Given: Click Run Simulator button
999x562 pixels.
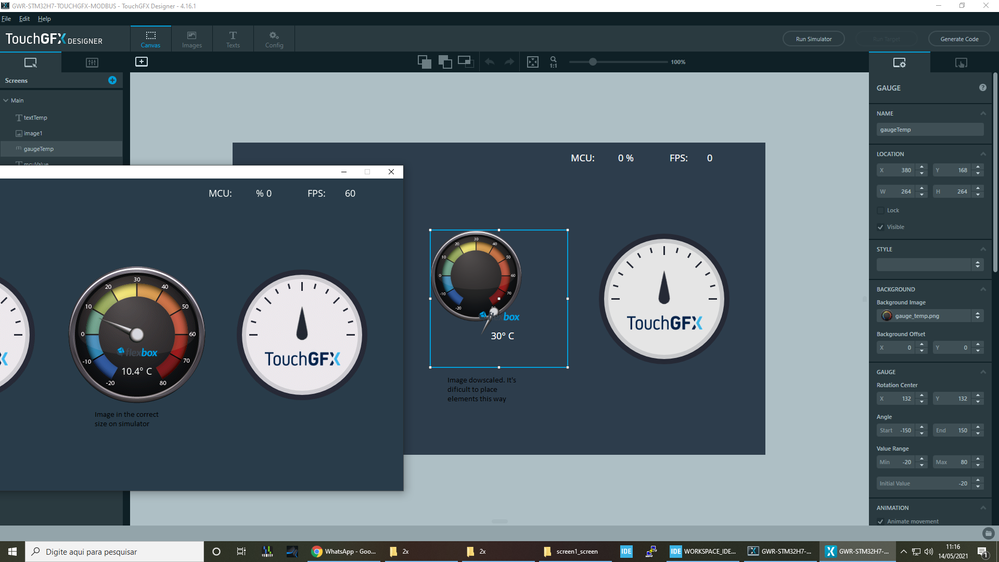Looking at the screenshot, I should (814, 39).
